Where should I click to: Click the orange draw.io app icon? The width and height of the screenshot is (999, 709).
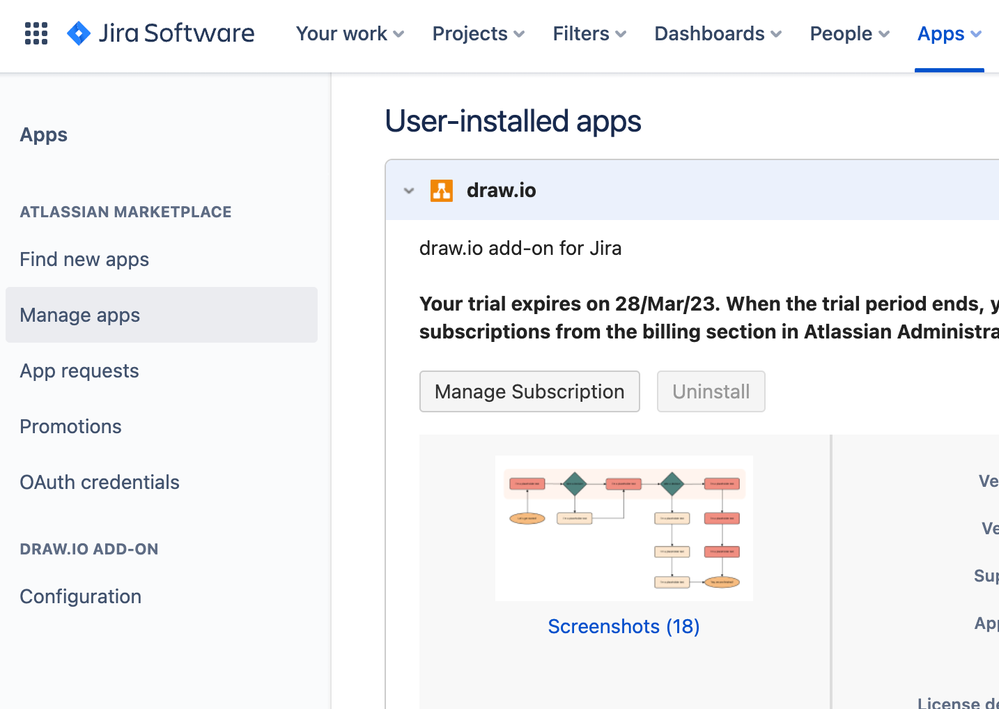point(442,190)
